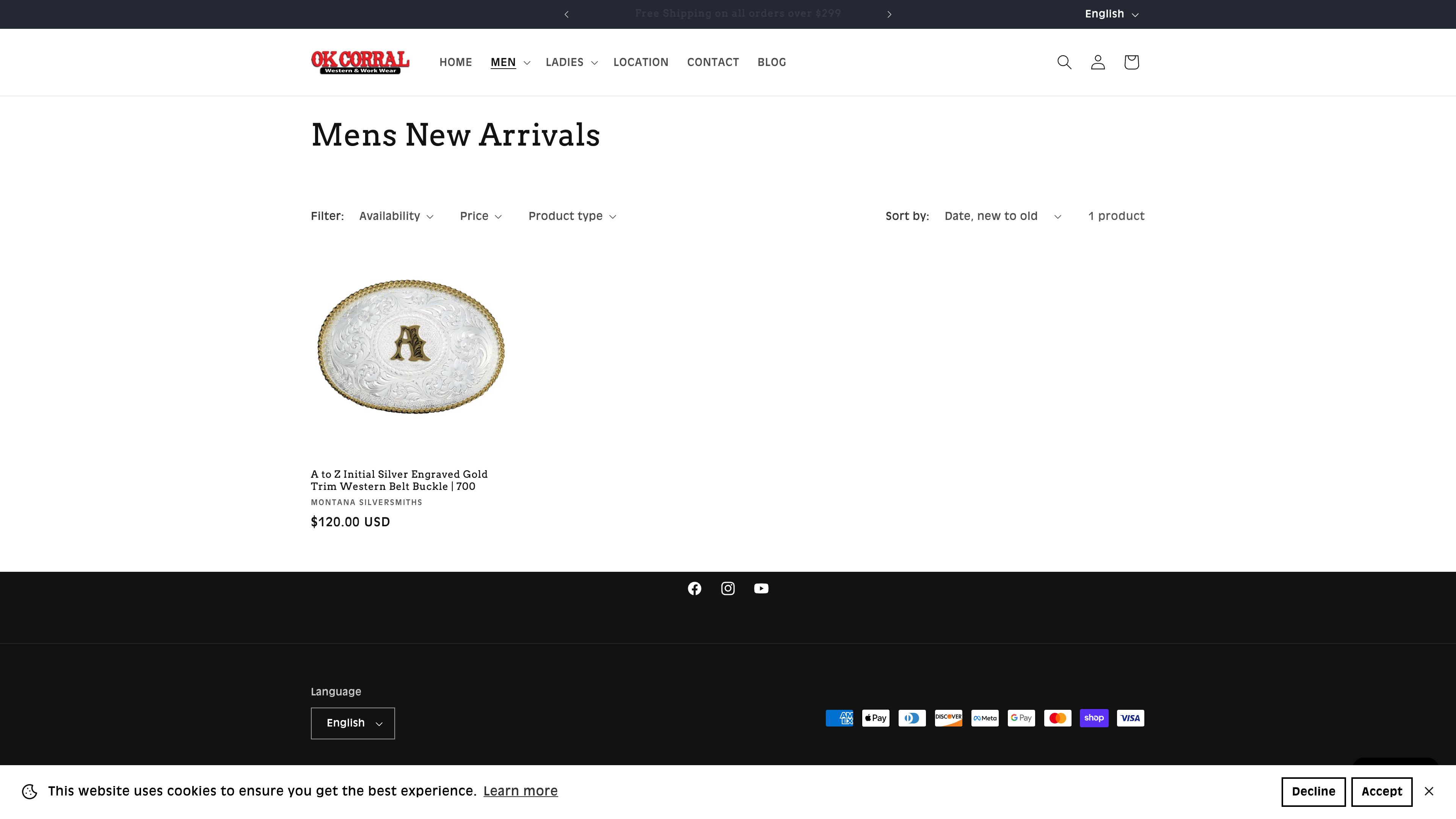Open the LADIES navigation menu
This screenshot has height=819, width=1456.
click(x=570, y=62)
